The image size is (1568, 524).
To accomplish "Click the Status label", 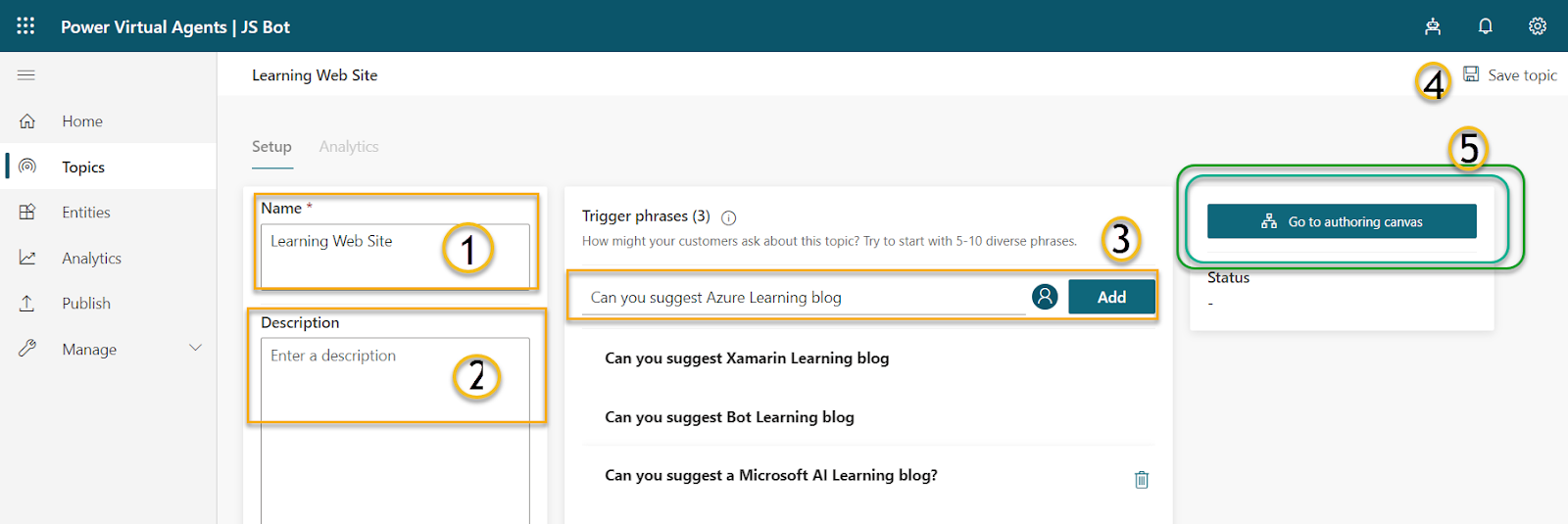I will [1228, 277].
